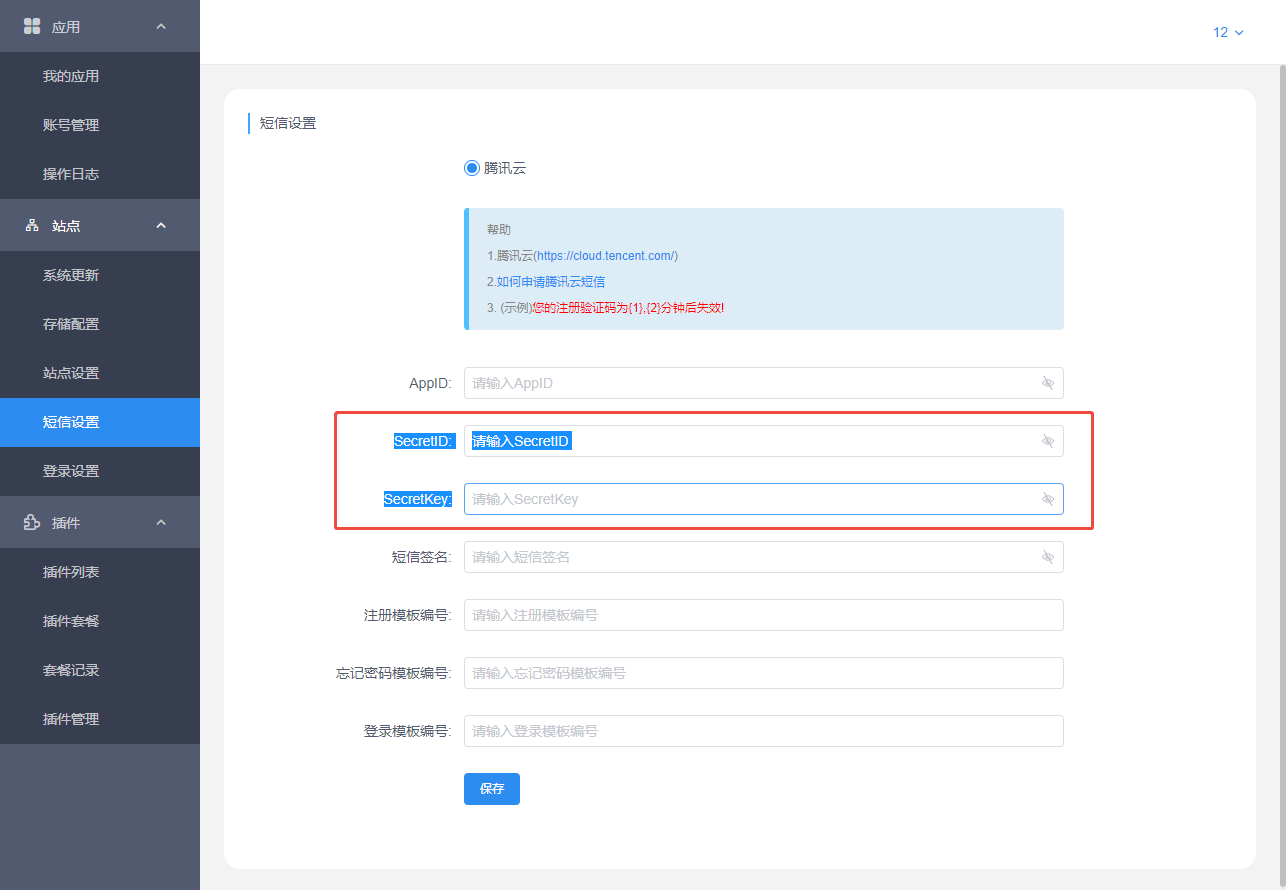Collapse the 应用 section chevron

(161, 26)
